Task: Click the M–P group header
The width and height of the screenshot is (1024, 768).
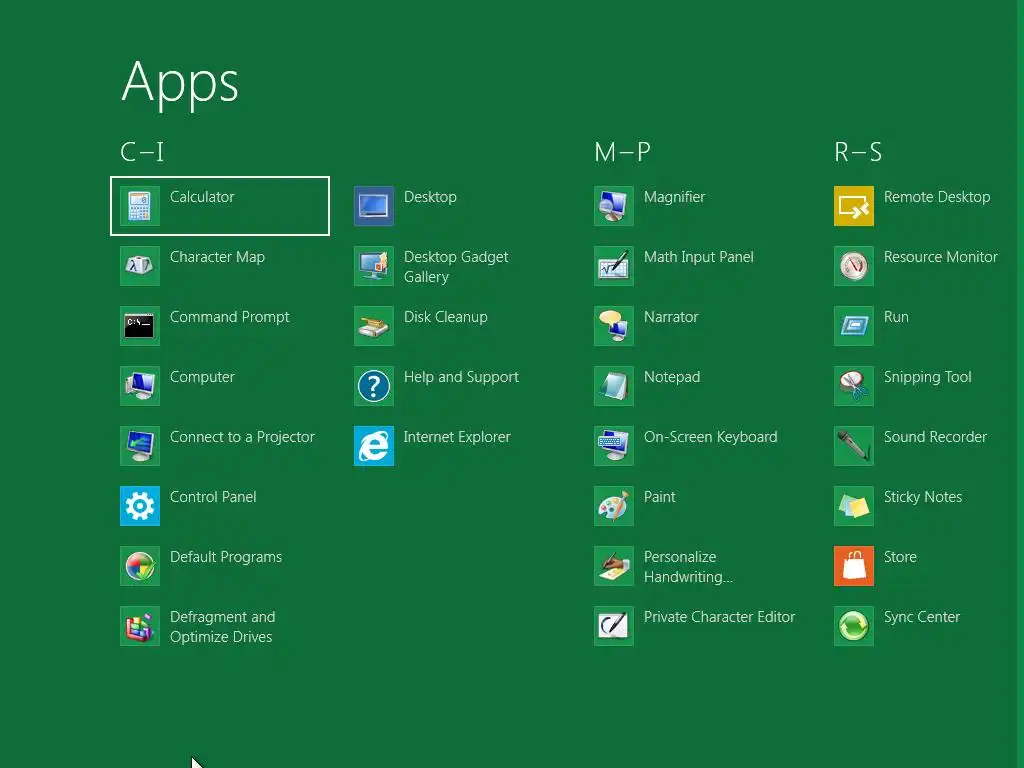Action: 622,152
